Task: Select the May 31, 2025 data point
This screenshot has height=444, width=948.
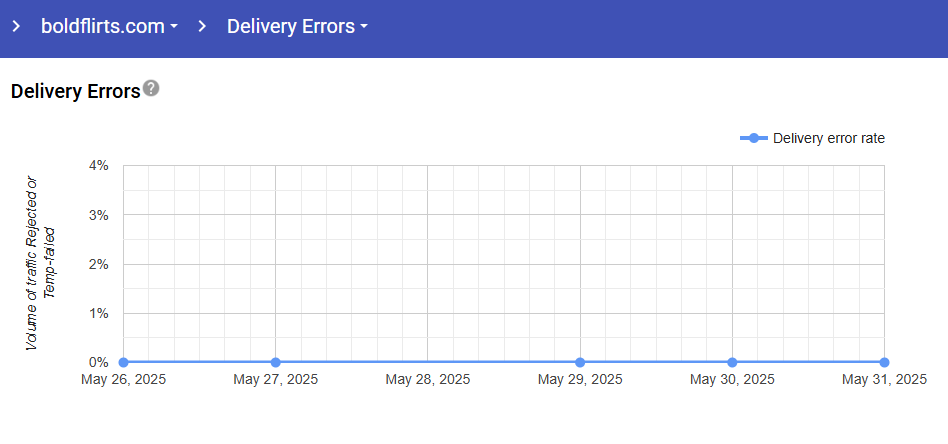Action: pyautogui.click(x=884, y=362)
